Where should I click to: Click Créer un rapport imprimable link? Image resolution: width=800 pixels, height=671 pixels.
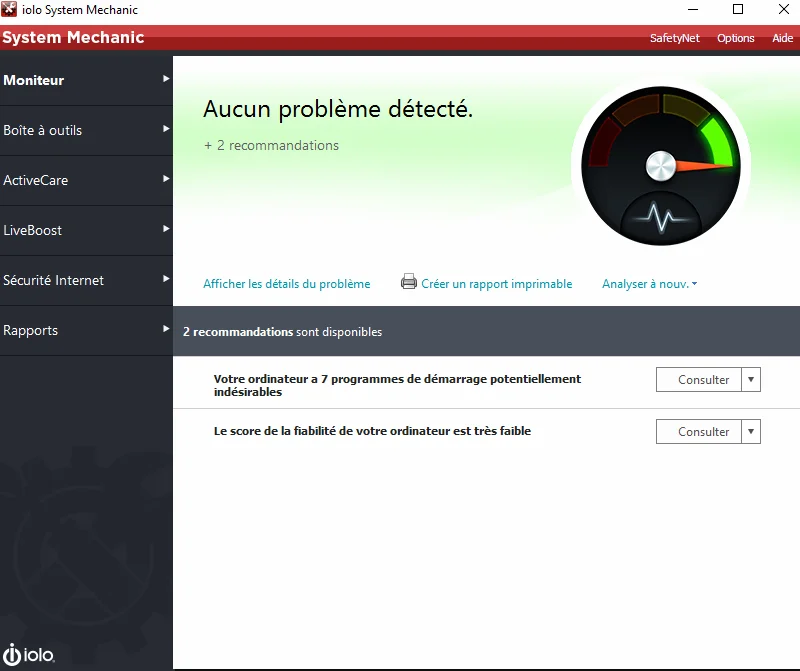click(x=496, y=284)
